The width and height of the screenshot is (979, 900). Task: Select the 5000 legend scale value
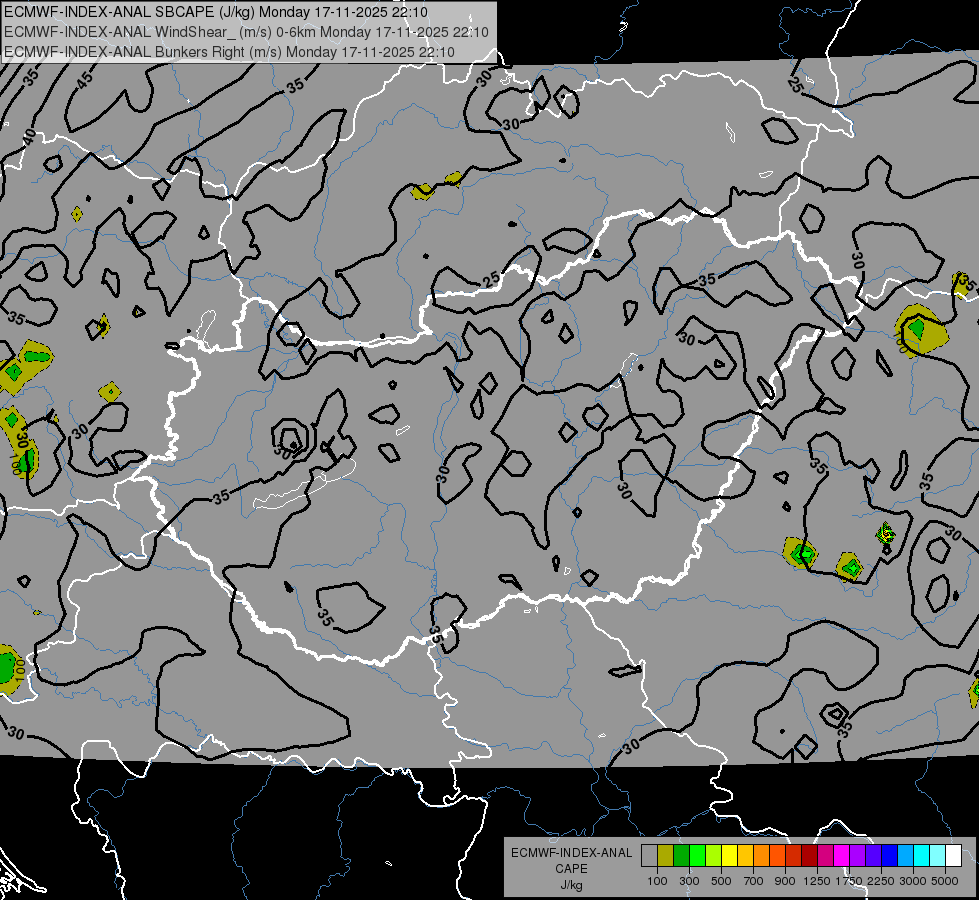coord(944,881)
